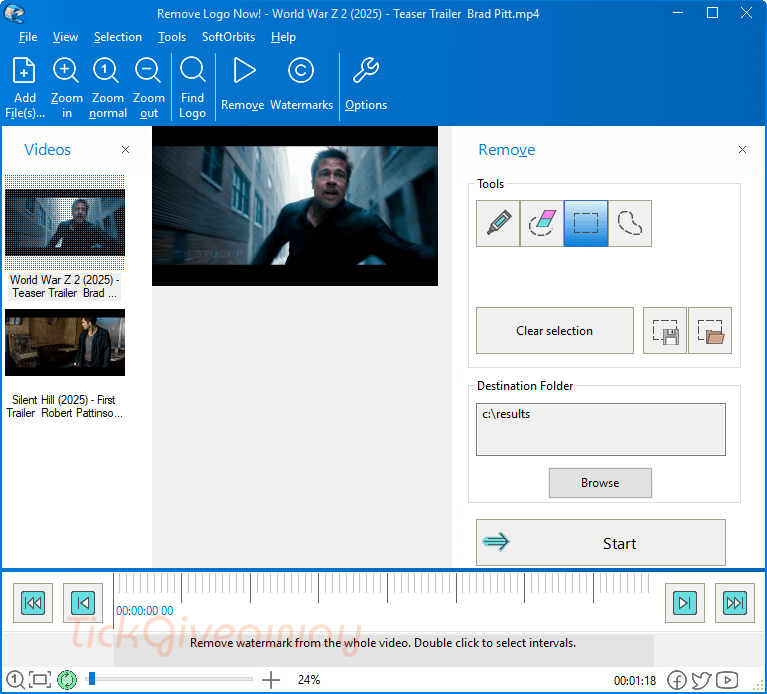Save selection to file icon

click(665, 331)
